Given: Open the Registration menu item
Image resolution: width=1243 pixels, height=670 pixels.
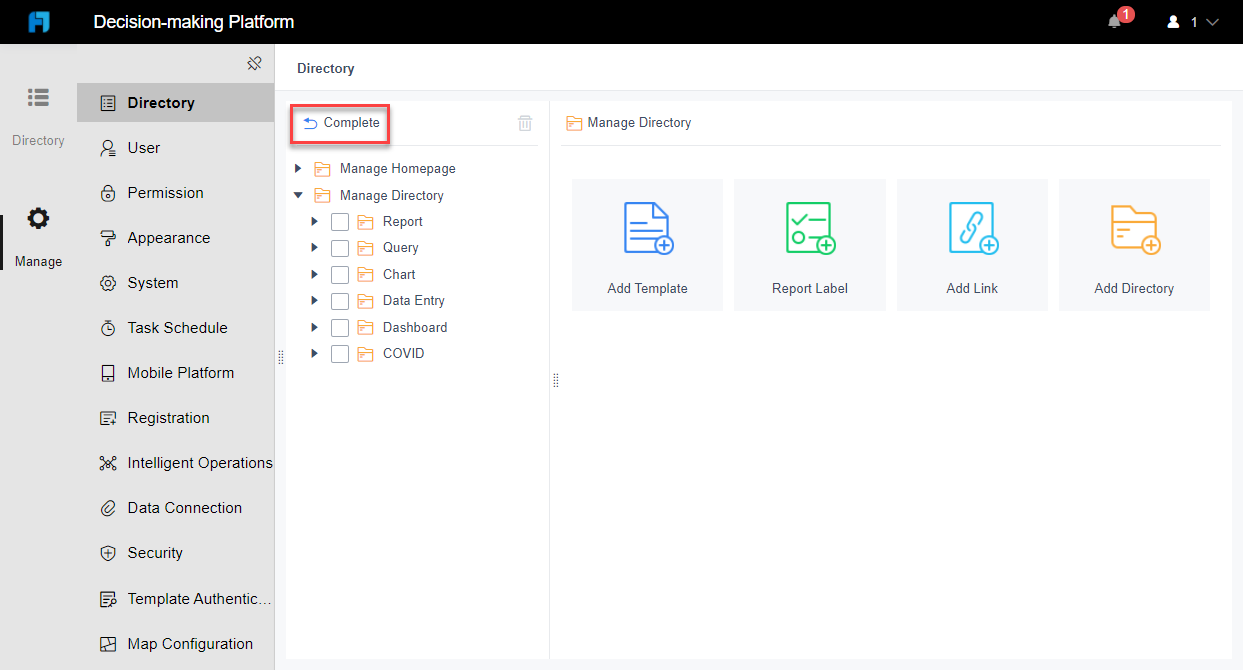Looking at the screenshot, I should pos(175,418).
